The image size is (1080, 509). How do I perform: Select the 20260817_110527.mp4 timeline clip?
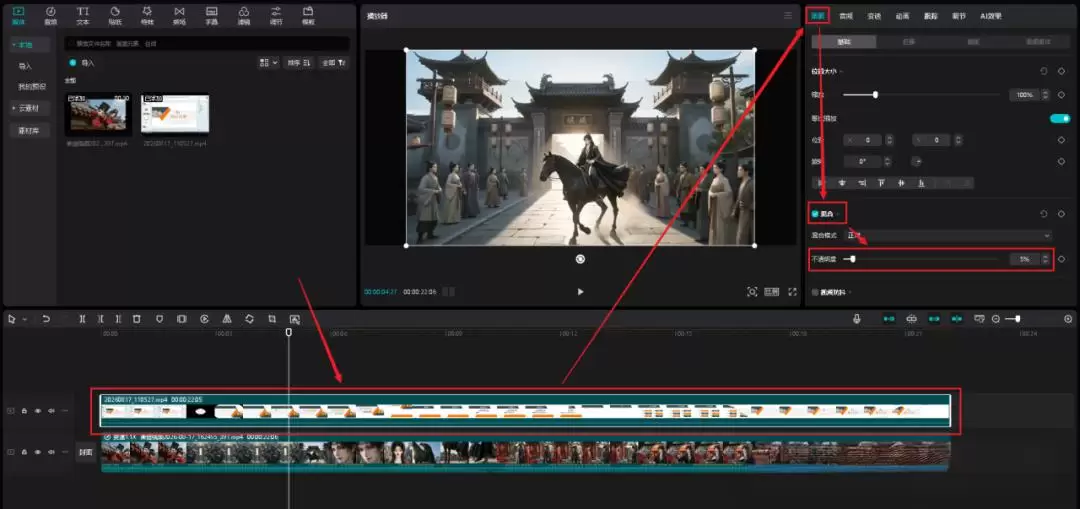tap(526, 411)
